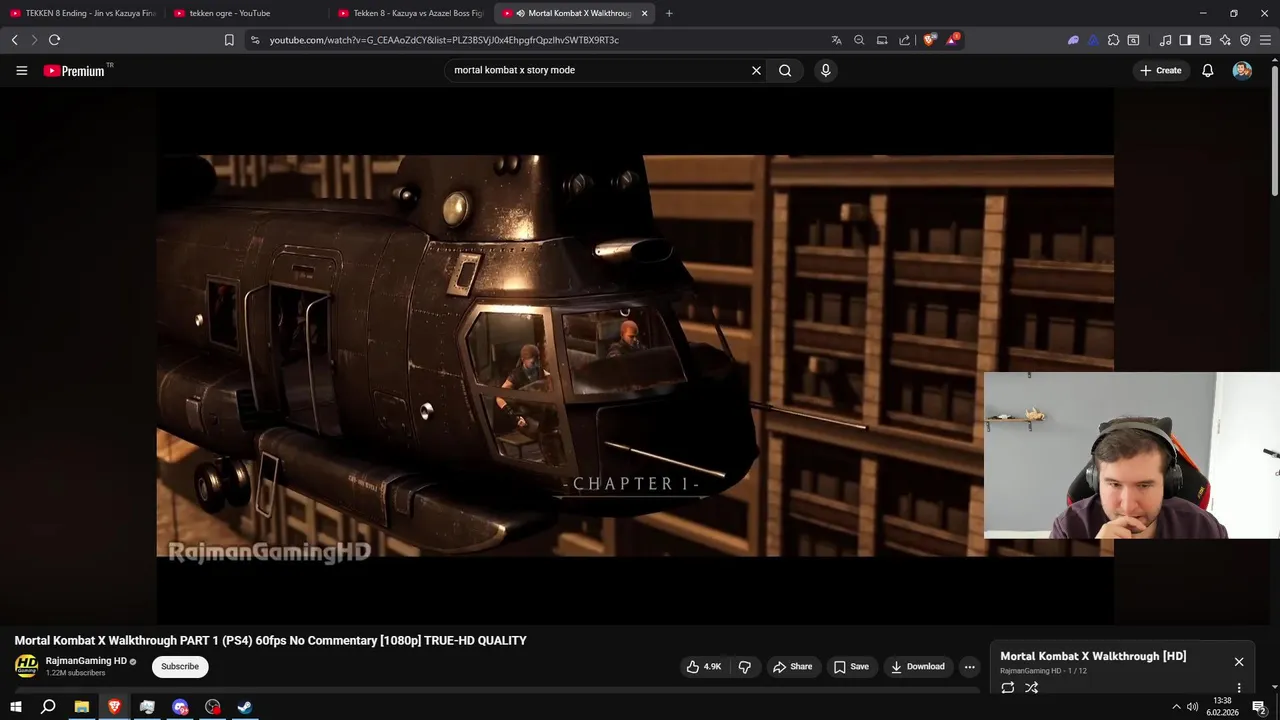The image size is (1280, 720).
Task: Open the Windows notification center
Action: click(1259, 707)
